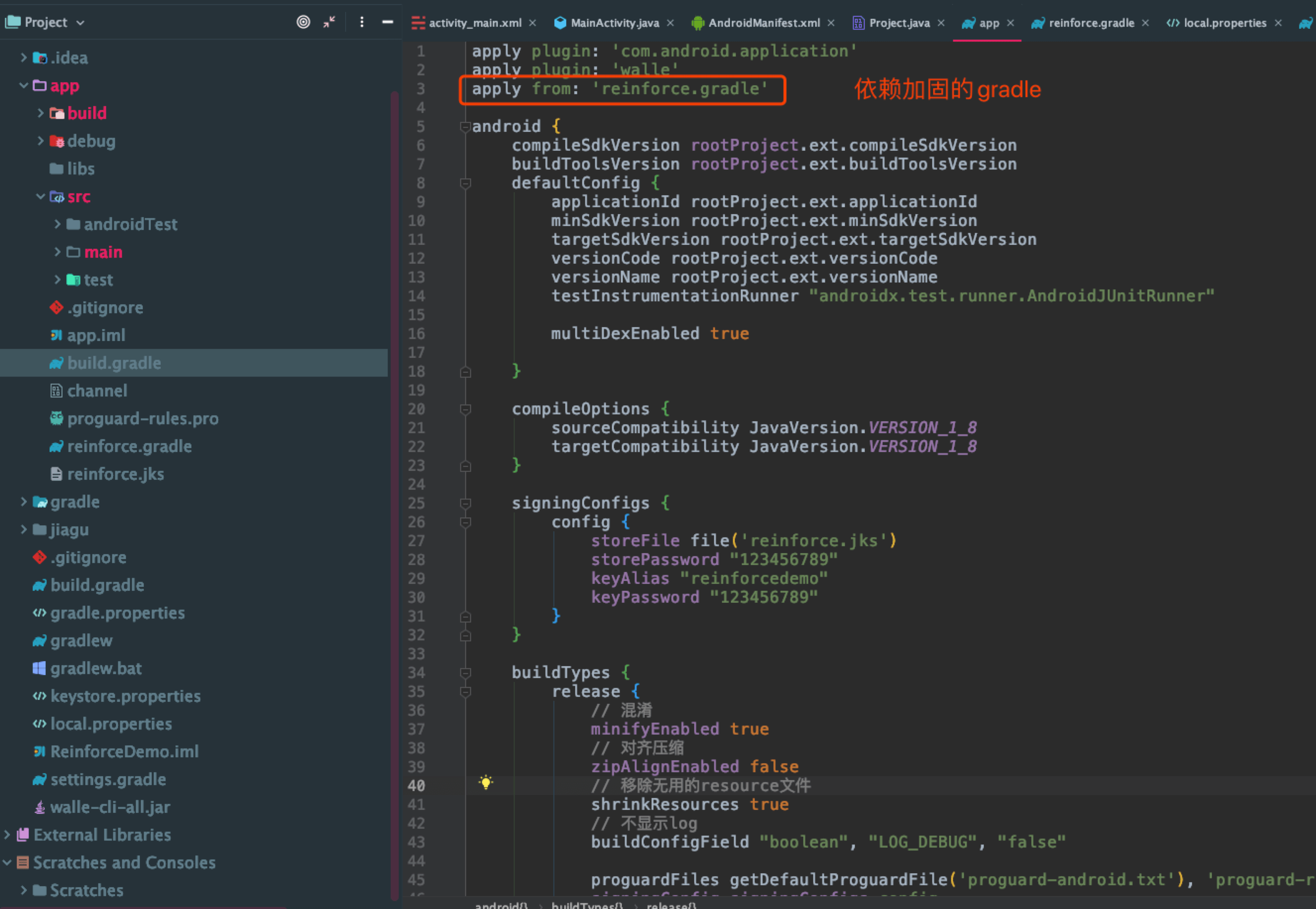Collapse Scratches and Consoles node
Viewport: 1316px width, 909px height.
[7, 862]
